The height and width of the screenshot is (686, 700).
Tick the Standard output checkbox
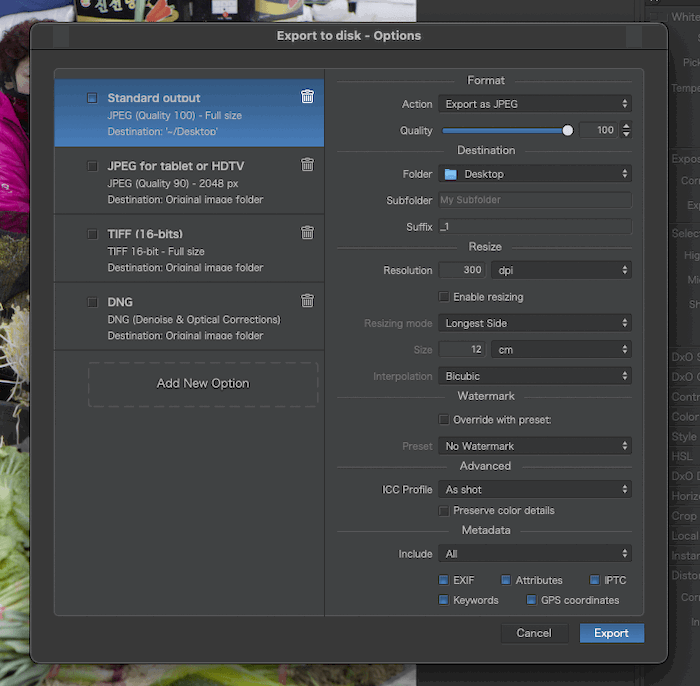pyautogui.click(x=92, y=98)
